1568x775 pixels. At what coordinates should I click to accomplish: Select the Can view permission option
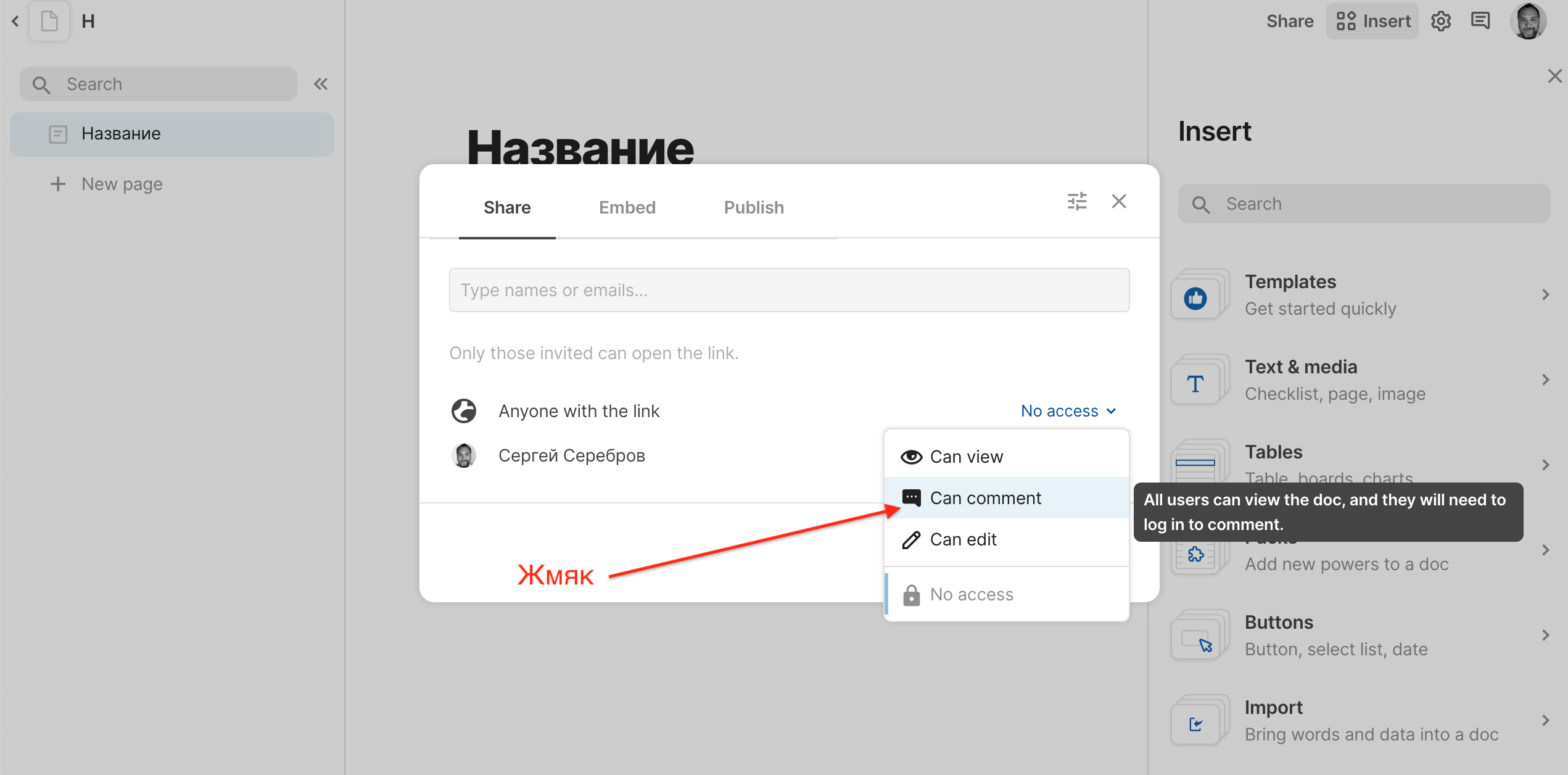(966, 457)
